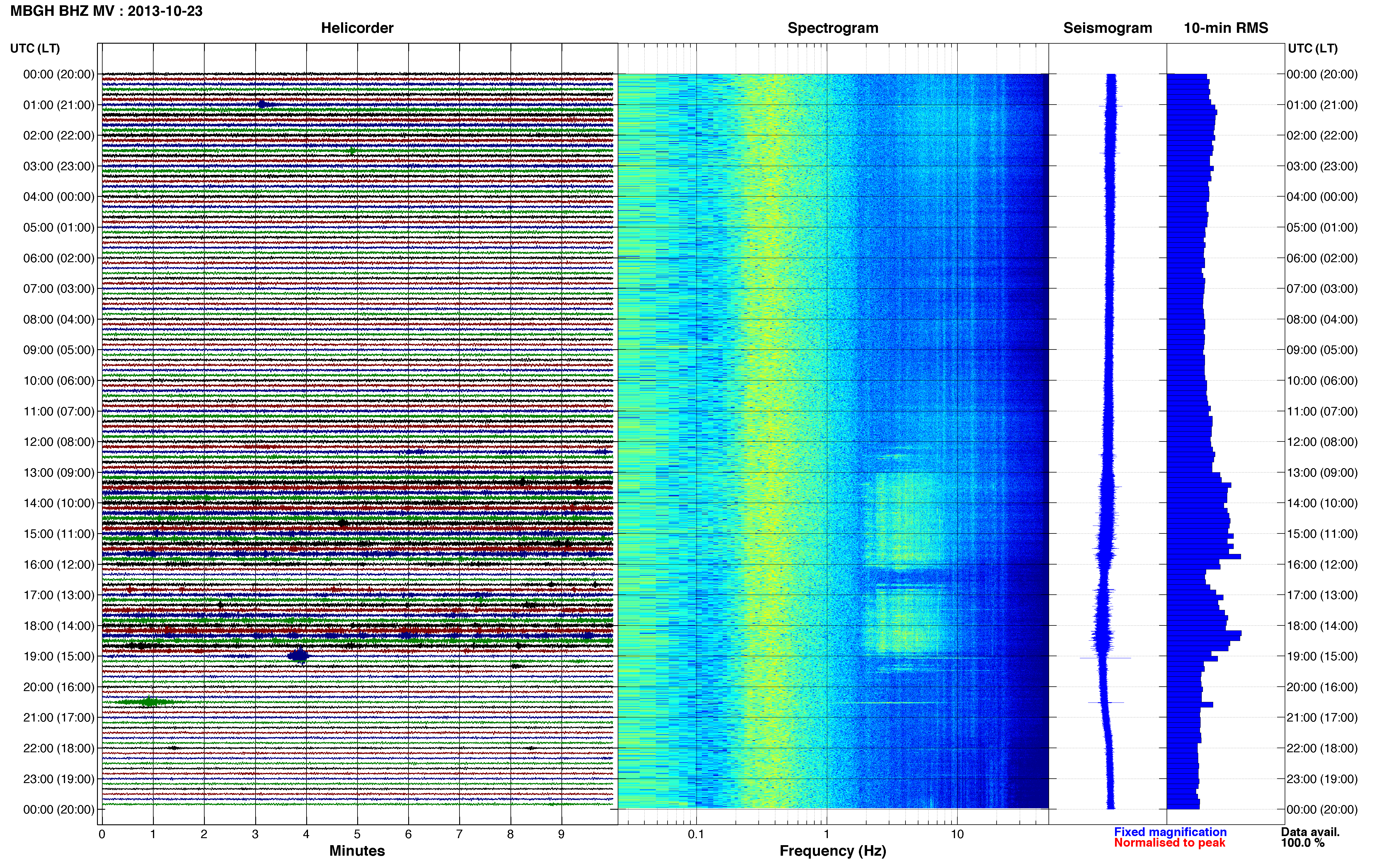Click helicorder time label 23:00 (19:00)
Viewport: 1389px width, 868px height.
click(x=59, y=779)
